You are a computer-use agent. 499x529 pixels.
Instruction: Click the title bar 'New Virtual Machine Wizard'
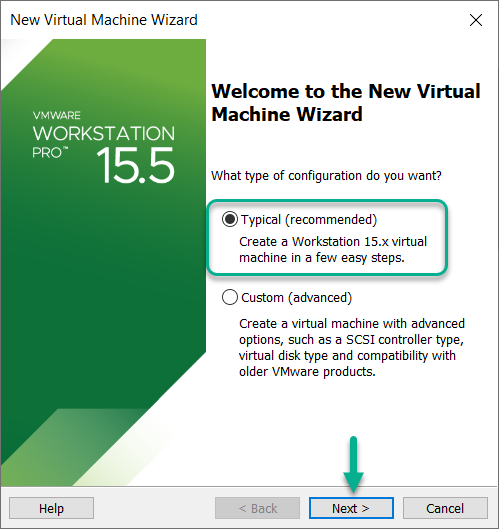coord(104,20)
